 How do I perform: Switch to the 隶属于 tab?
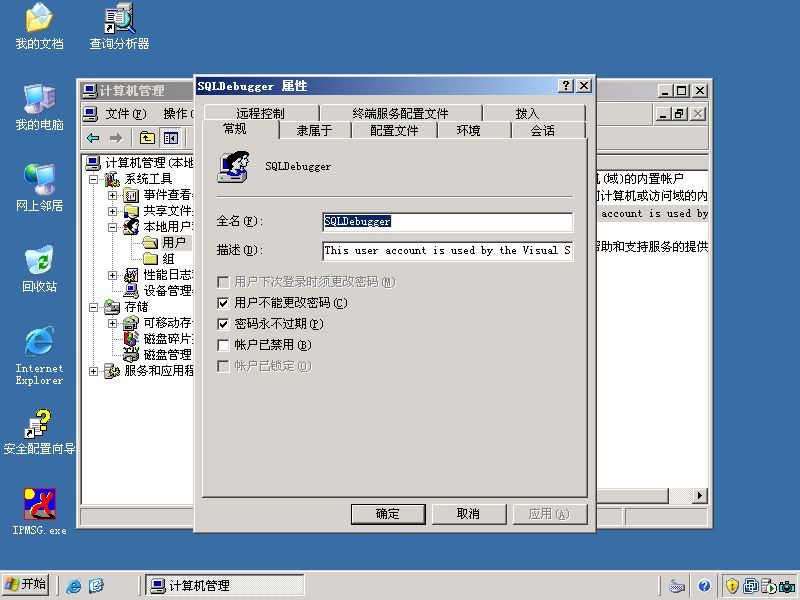pyautogui.click(x=314, y=131)
